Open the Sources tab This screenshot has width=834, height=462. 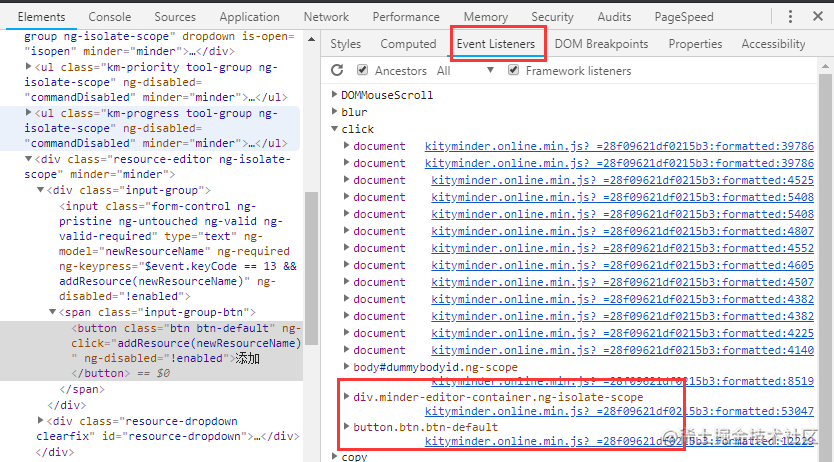pos(175,17)
